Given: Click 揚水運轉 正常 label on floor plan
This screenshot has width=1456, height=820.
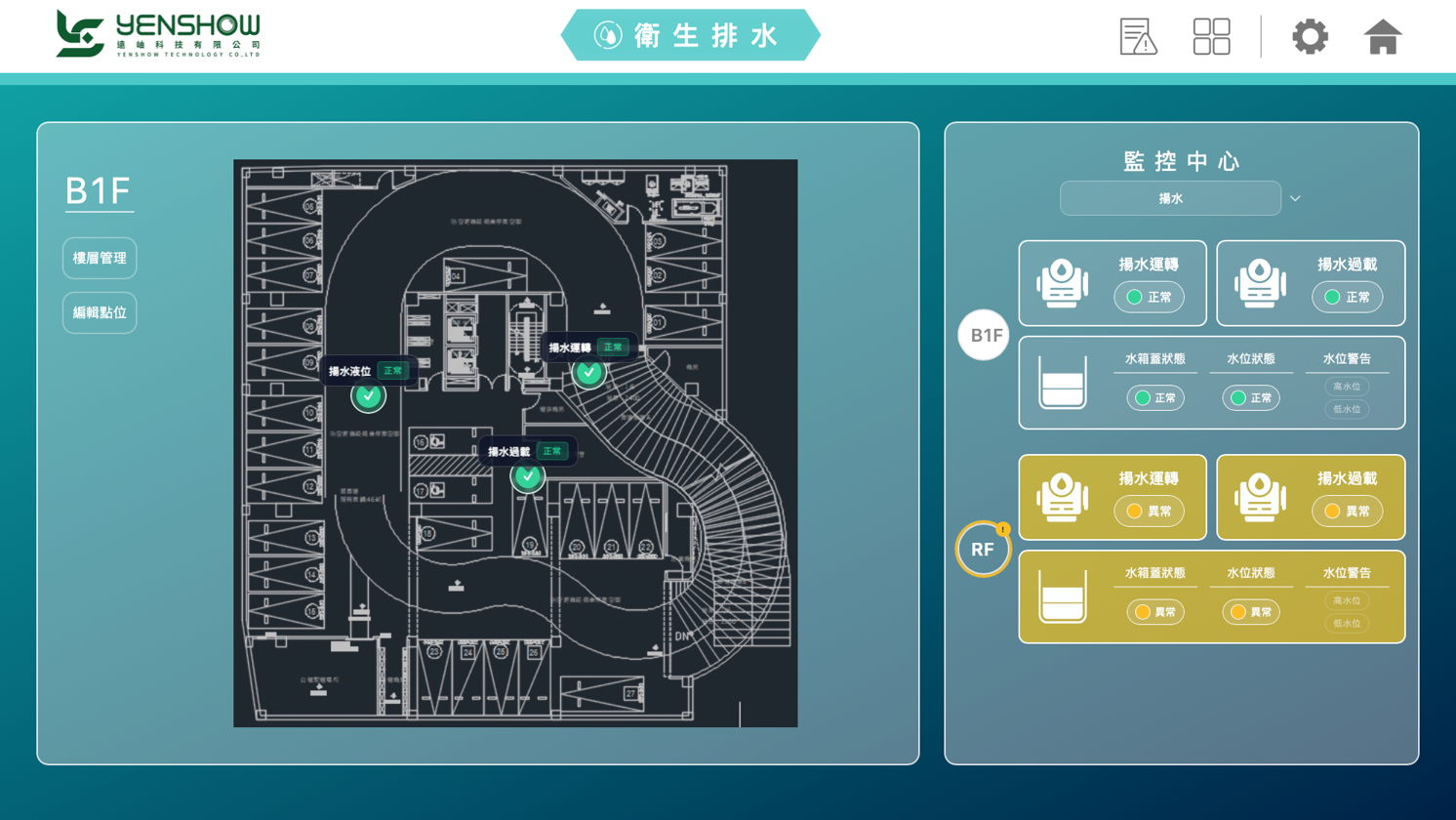Looking at the screenshot, I should coord(588,348).
